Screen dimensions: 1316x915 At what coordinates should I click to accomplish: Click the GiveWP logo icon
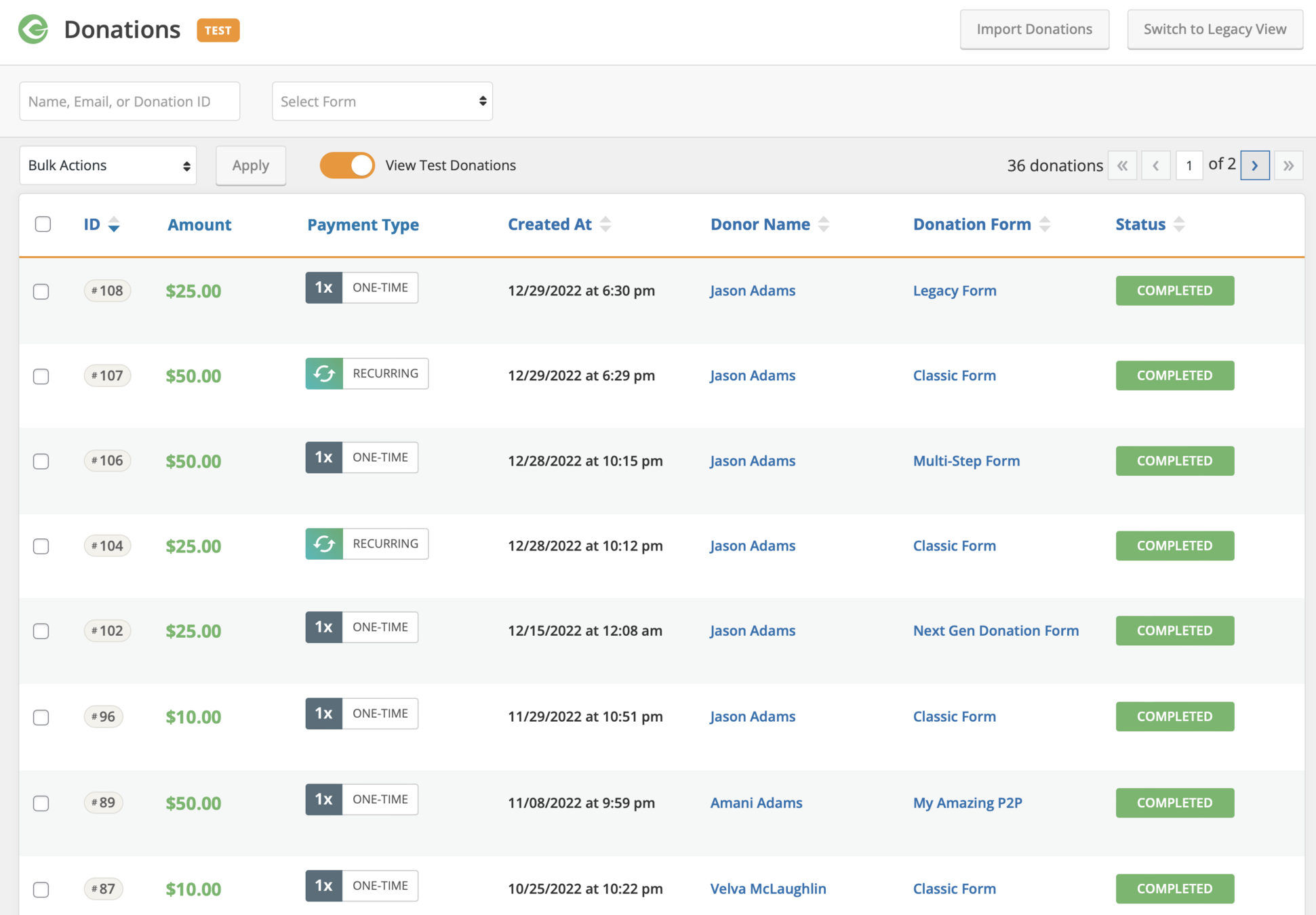click(x=33, y=29)
